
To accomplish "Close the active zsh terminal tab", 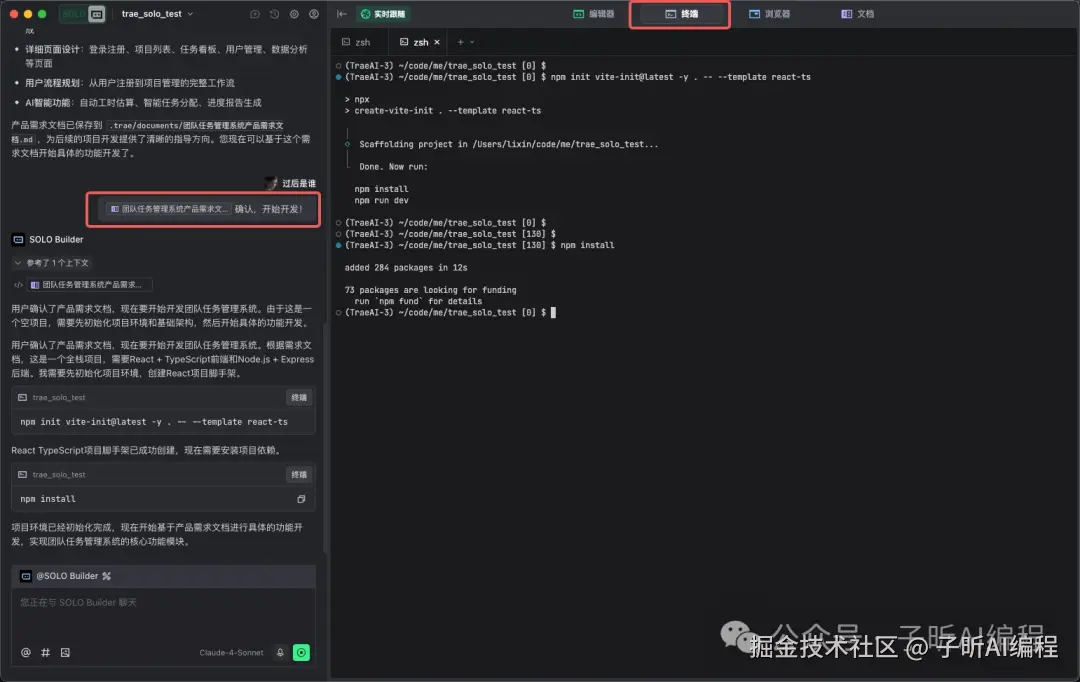I will [x=437, y=42].
